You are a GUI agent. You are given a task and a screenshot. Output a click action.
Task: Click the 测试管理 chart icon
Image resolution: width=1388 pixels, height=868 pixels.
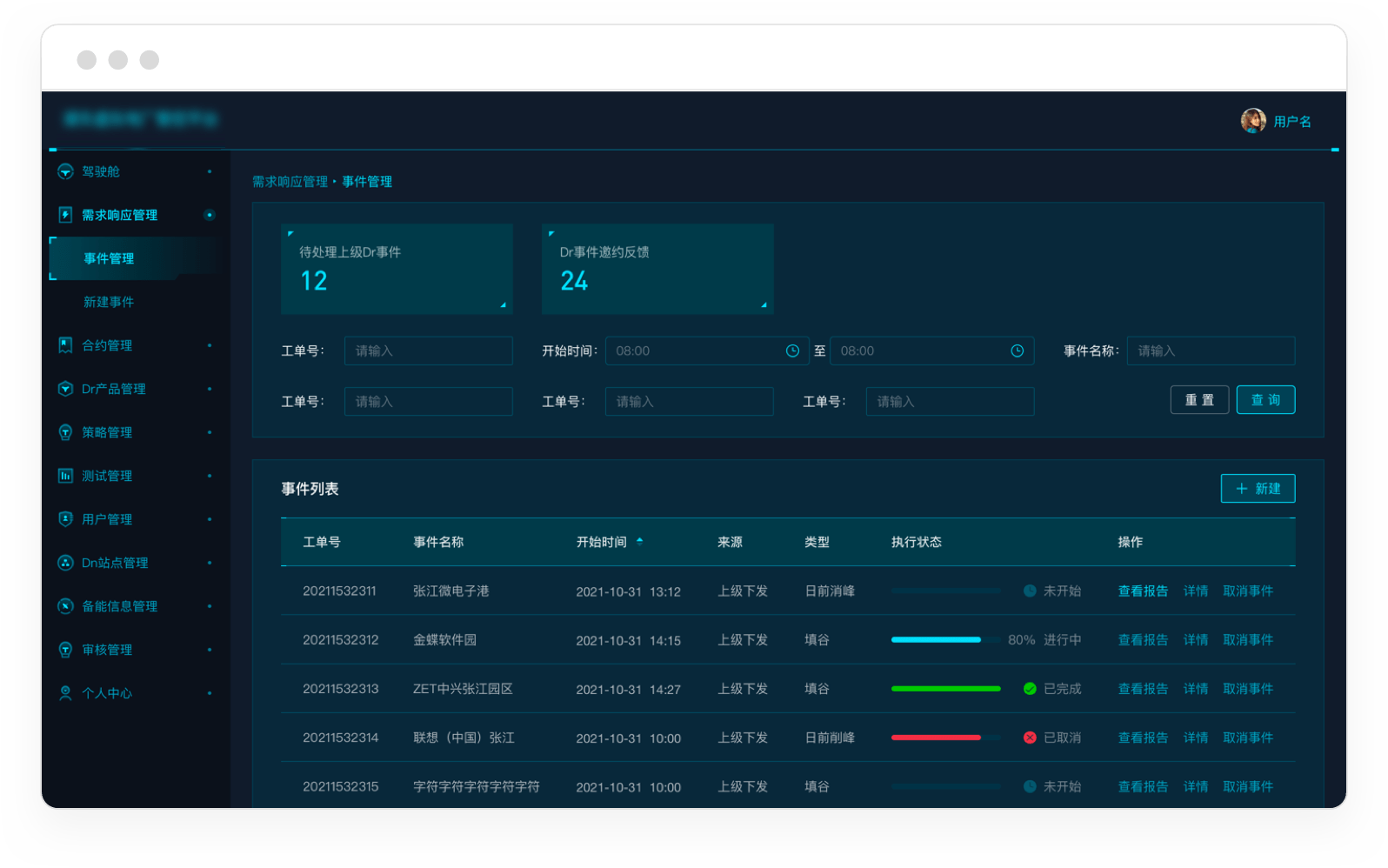[x=65, y=476]
